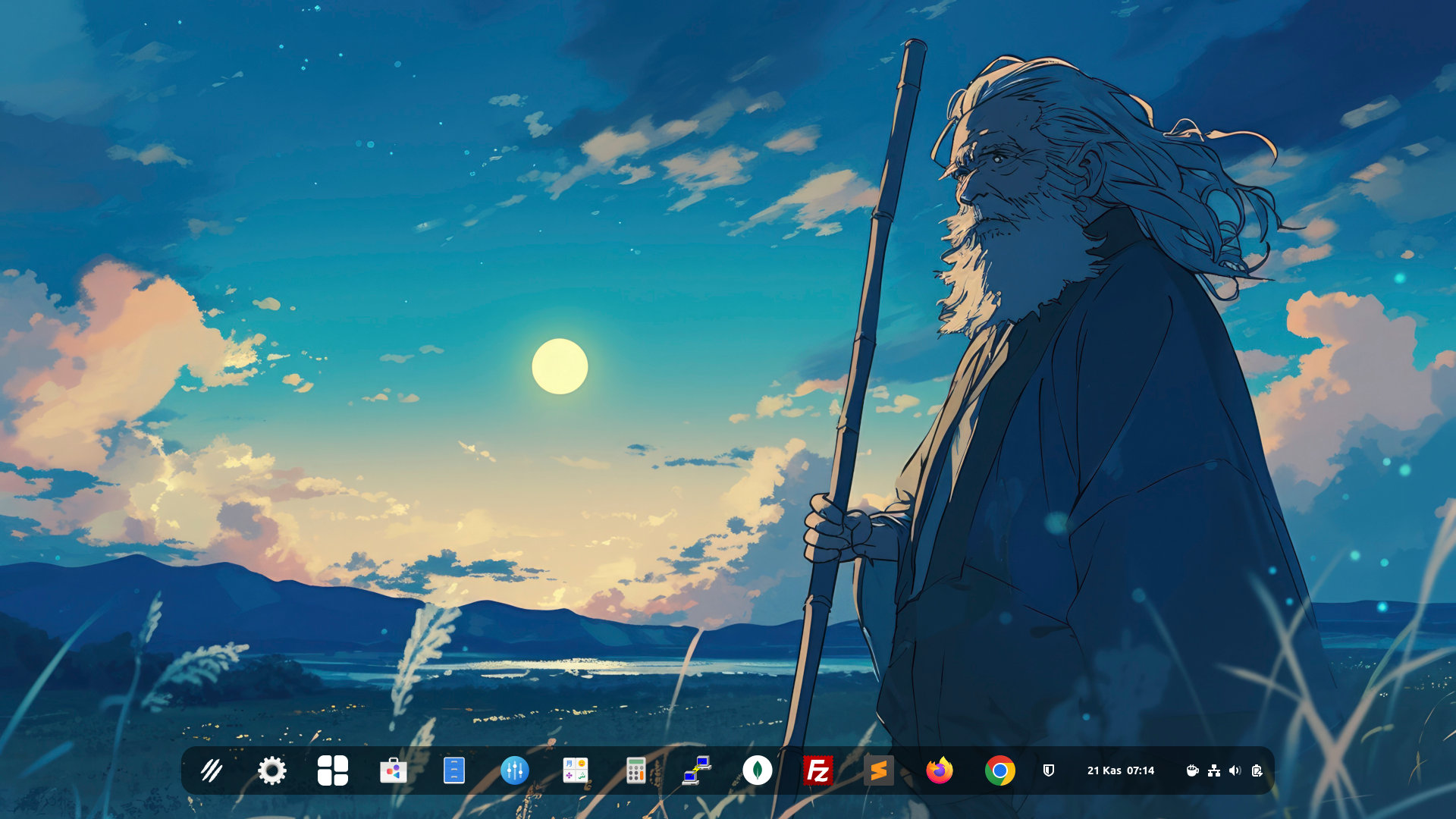
Task: Launch the PuTTY connected computers icon
Action: click(x=697, y=770)
